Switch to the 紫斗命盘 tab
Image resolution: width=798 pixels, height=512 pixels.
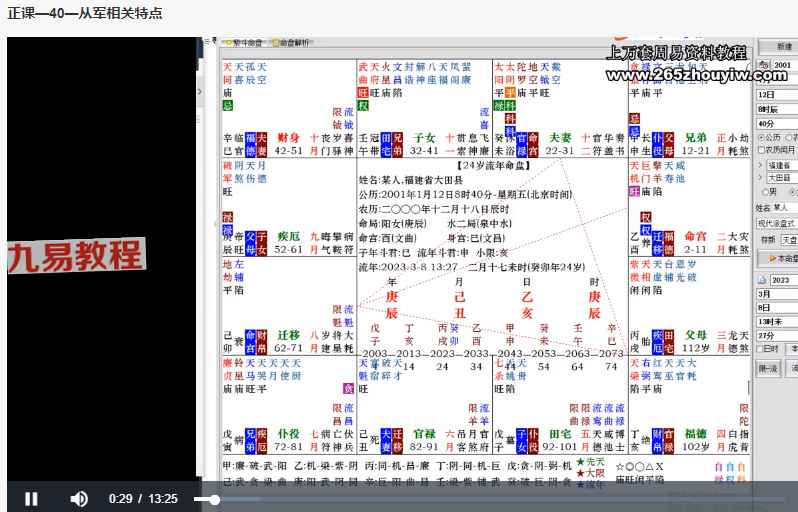(243, 44)
